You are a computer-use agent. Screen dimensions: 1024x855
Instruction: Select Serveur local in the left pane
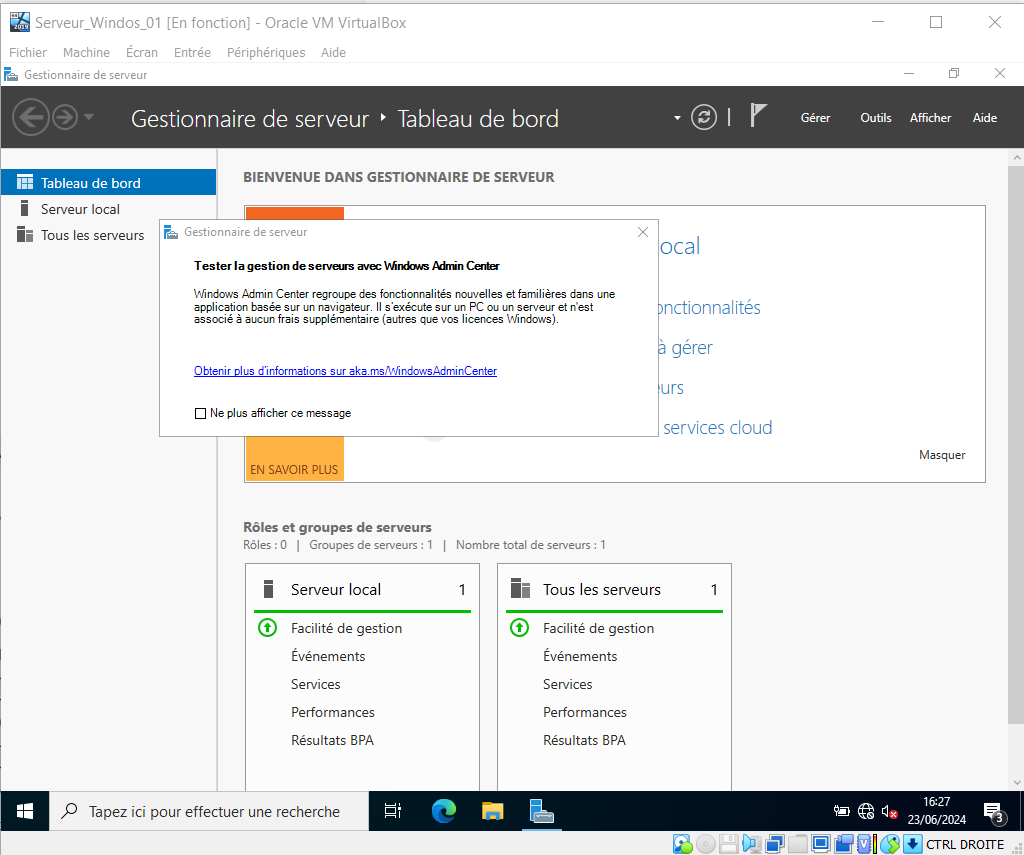pyautogui.click(x=80, y=209)
